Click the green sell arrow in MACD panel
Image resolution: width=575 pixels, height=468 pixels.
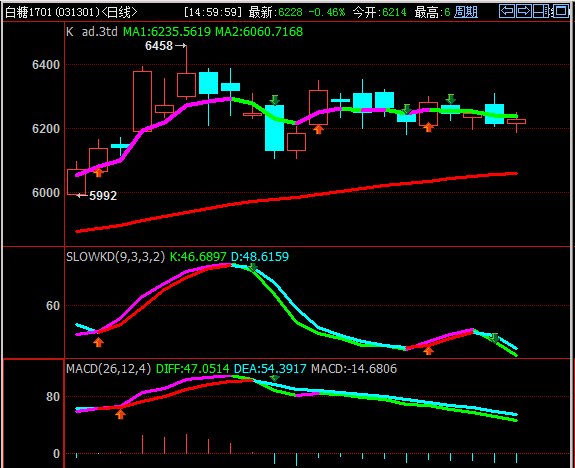[274, 378]
